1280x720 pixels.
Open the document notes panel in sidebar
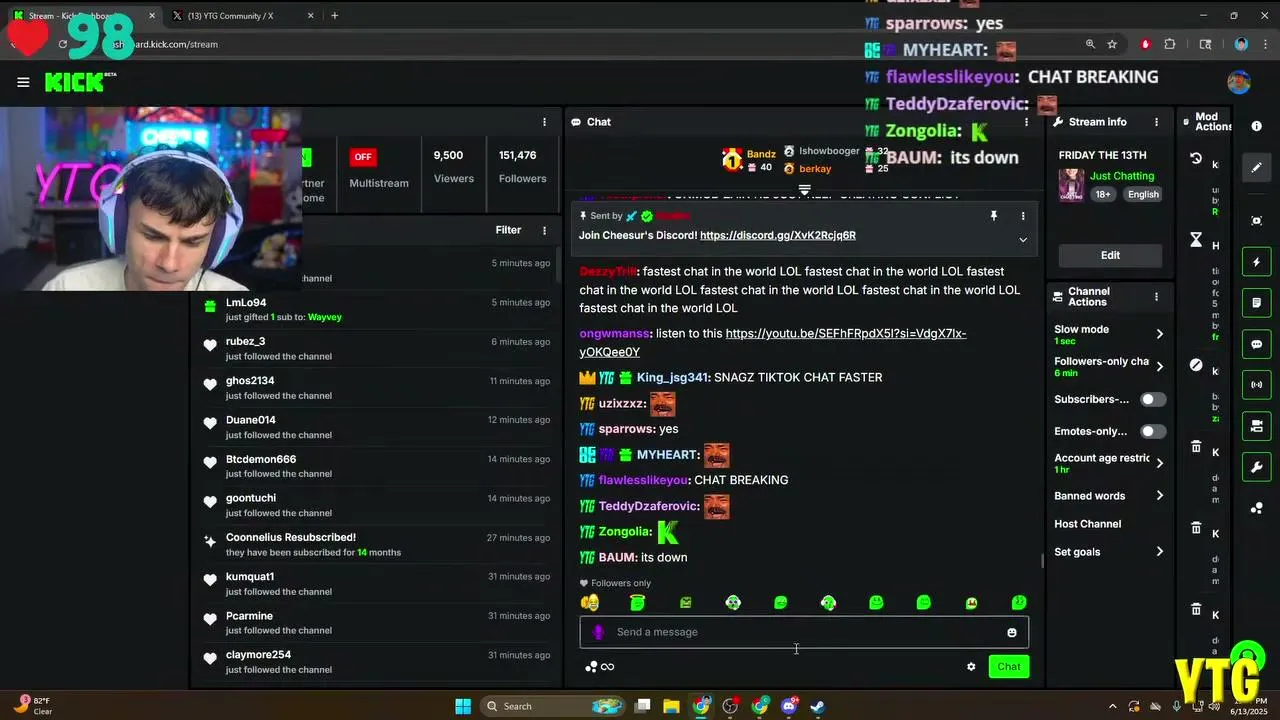[1257, 303]
